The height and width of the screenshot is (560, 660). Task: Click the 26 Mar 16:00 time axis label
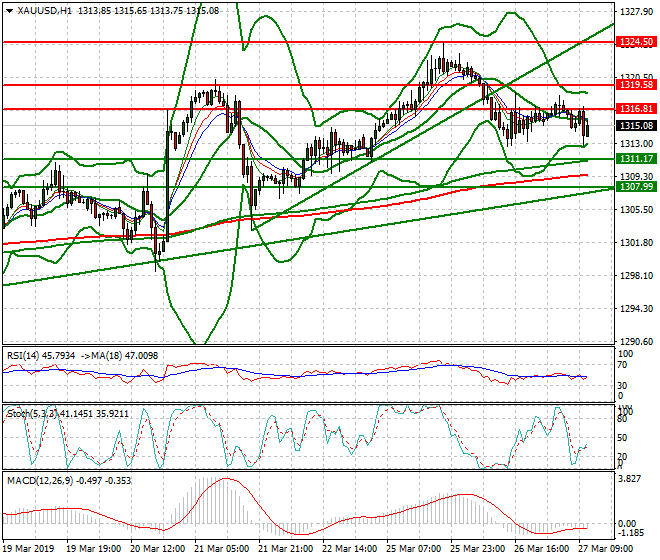[542, 549]
